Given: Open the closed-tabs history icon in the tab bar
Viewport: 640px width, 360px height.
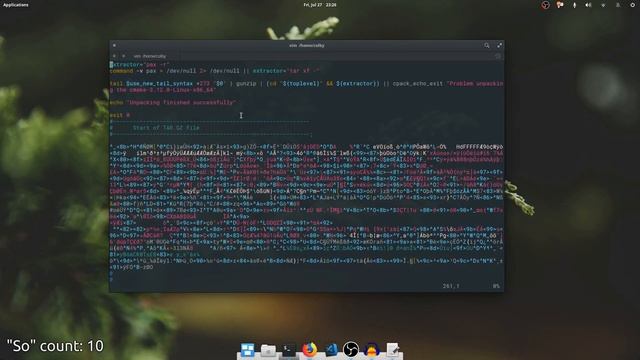Looking at the screenshot, I should point(498,56).
